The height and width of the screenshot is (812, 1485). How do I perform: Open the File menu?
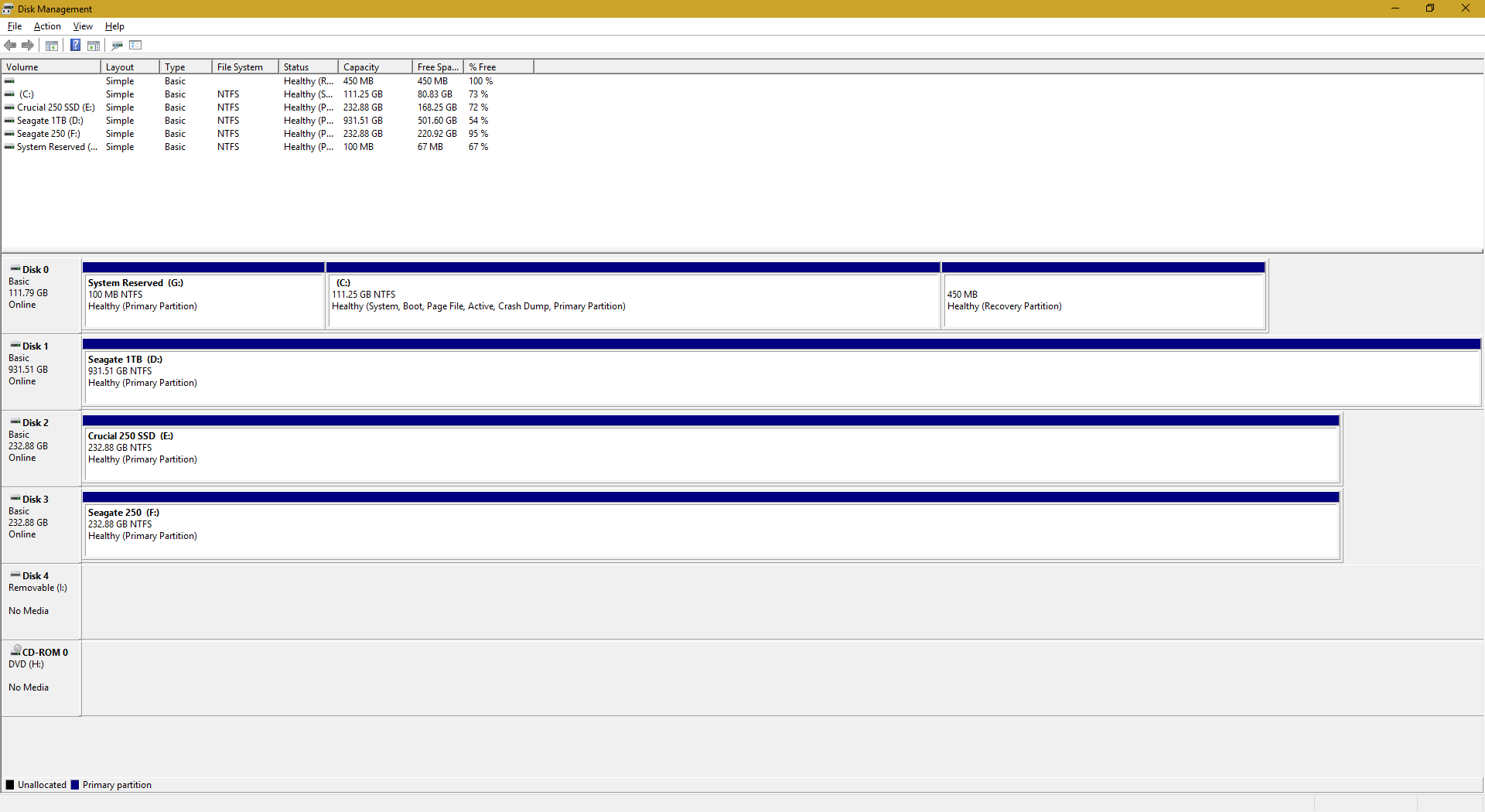[14, 26]
